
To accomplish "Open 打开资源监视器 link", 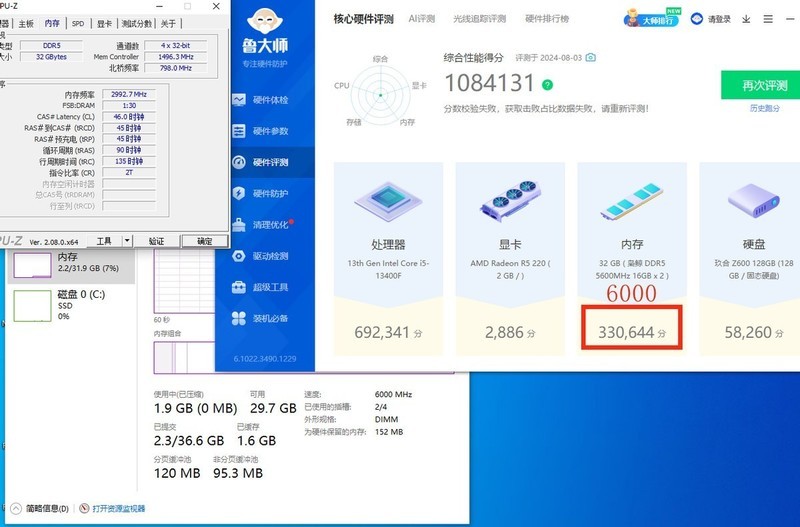I will coord(118,509).
